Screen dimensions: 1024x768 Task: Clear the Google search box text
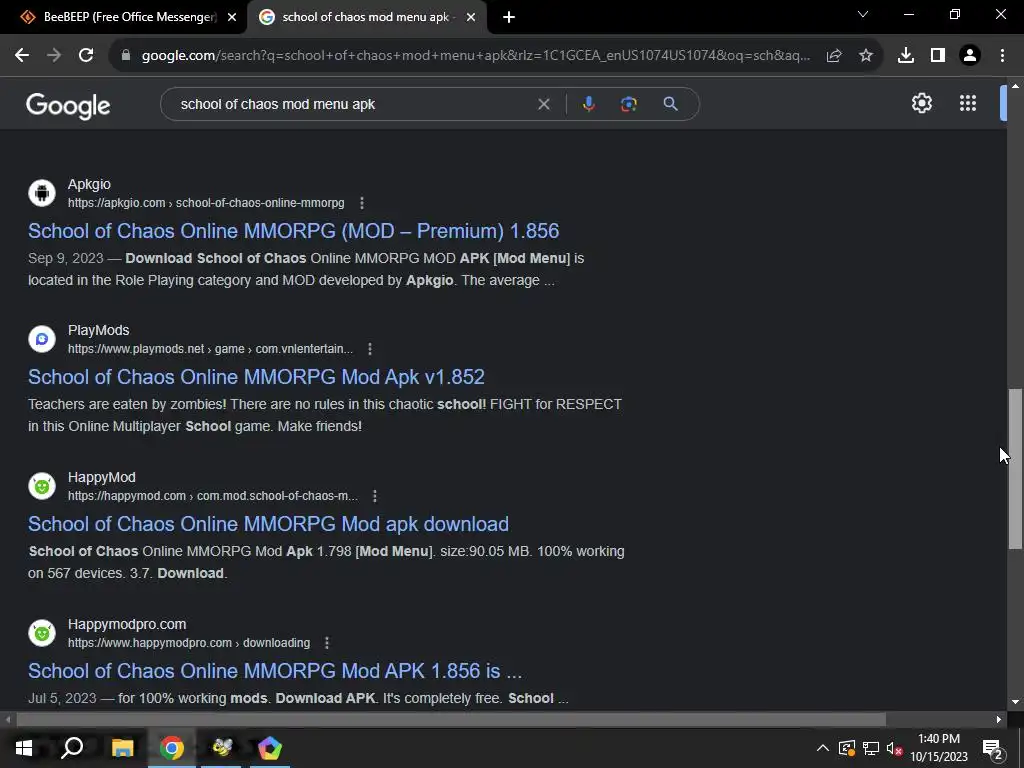543,104
